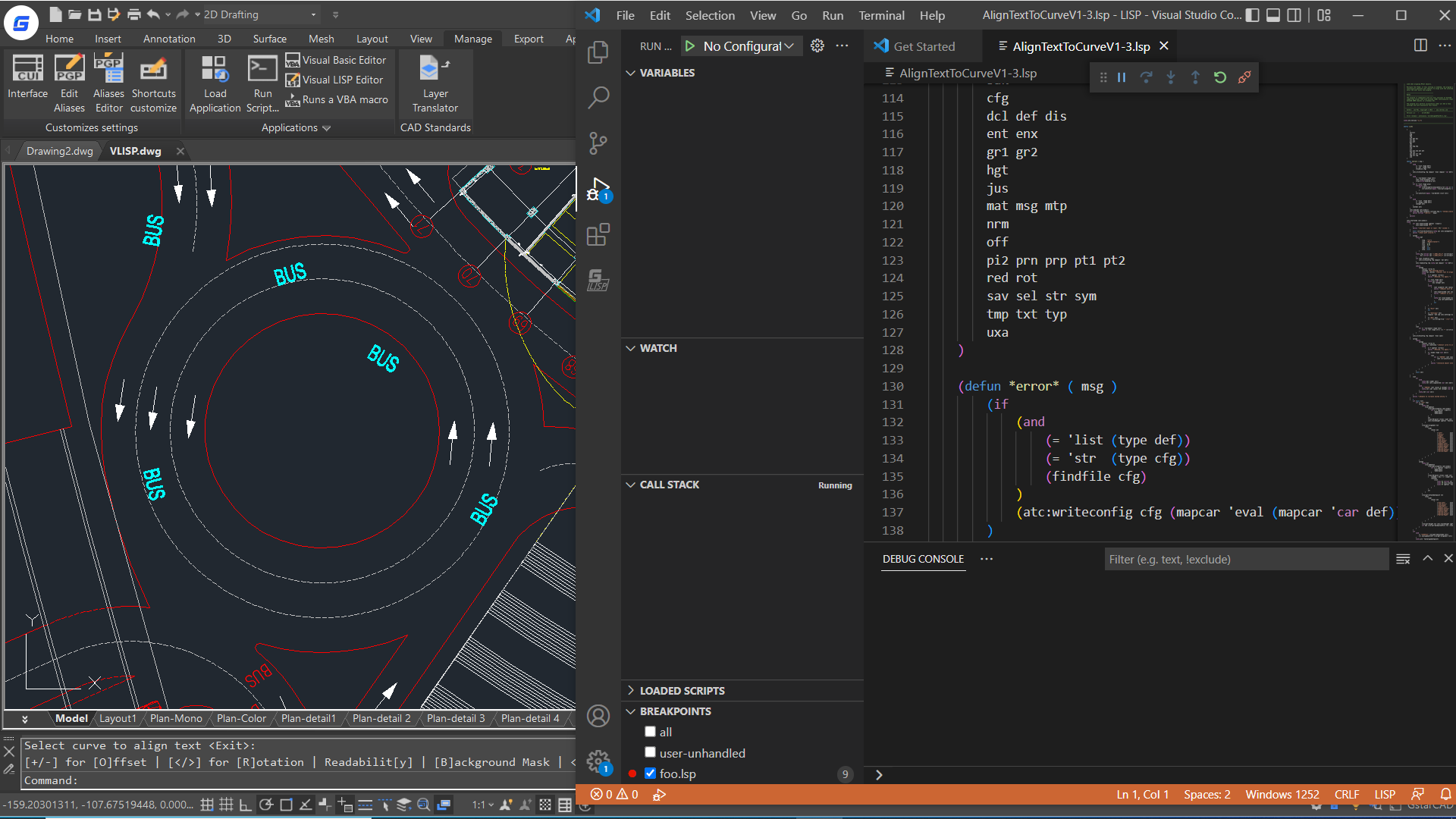Click the debug Step Into icon
1456x819 pixels.
tap(1171, 77)
